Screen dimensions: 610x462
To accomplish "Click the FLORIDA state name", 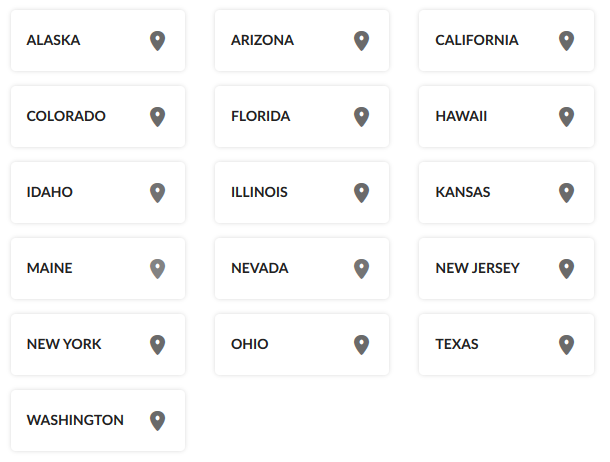I will coord(261,116).
